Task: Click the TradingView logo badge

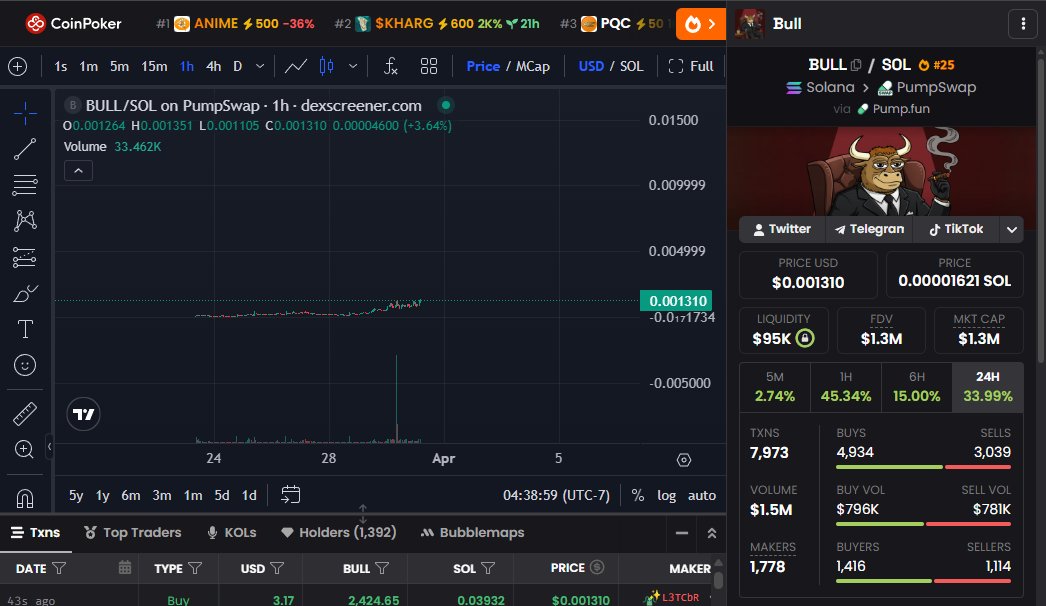Action: click(83, 414)
